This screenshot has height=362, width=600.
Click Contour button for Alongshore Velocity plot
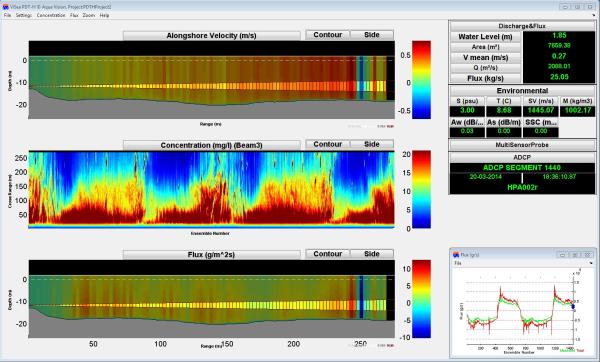328,35
